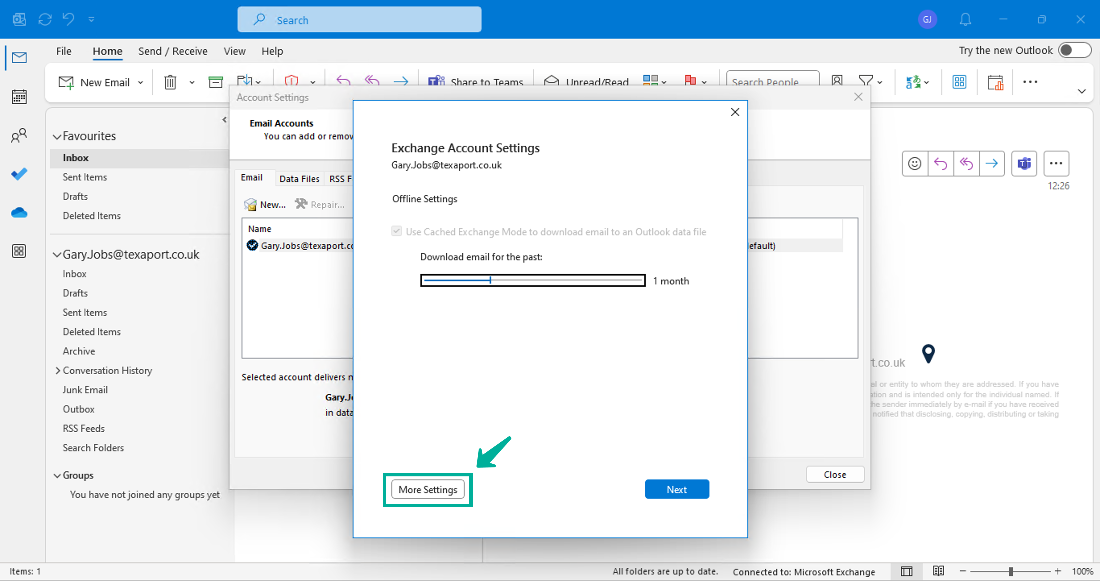Open a New Email message
Viewport: 1100px width, 581px height.
coord(98,82)
